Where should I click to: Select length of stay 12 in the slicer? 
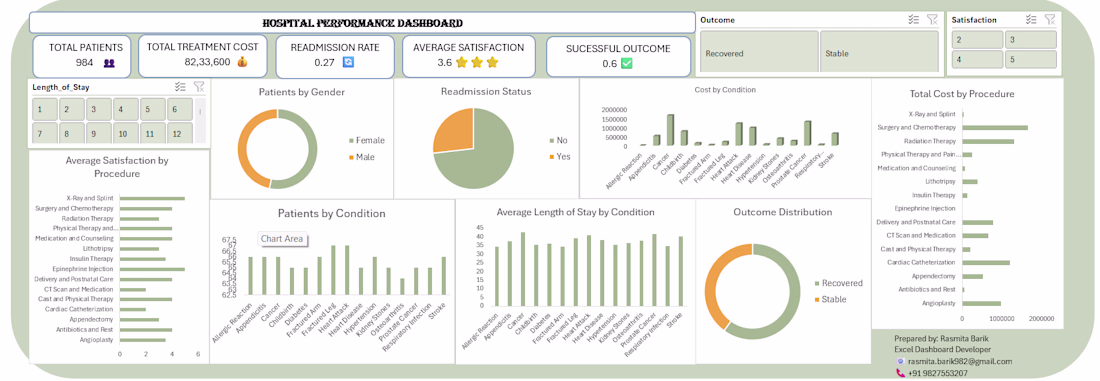click(x=179, y=133)
